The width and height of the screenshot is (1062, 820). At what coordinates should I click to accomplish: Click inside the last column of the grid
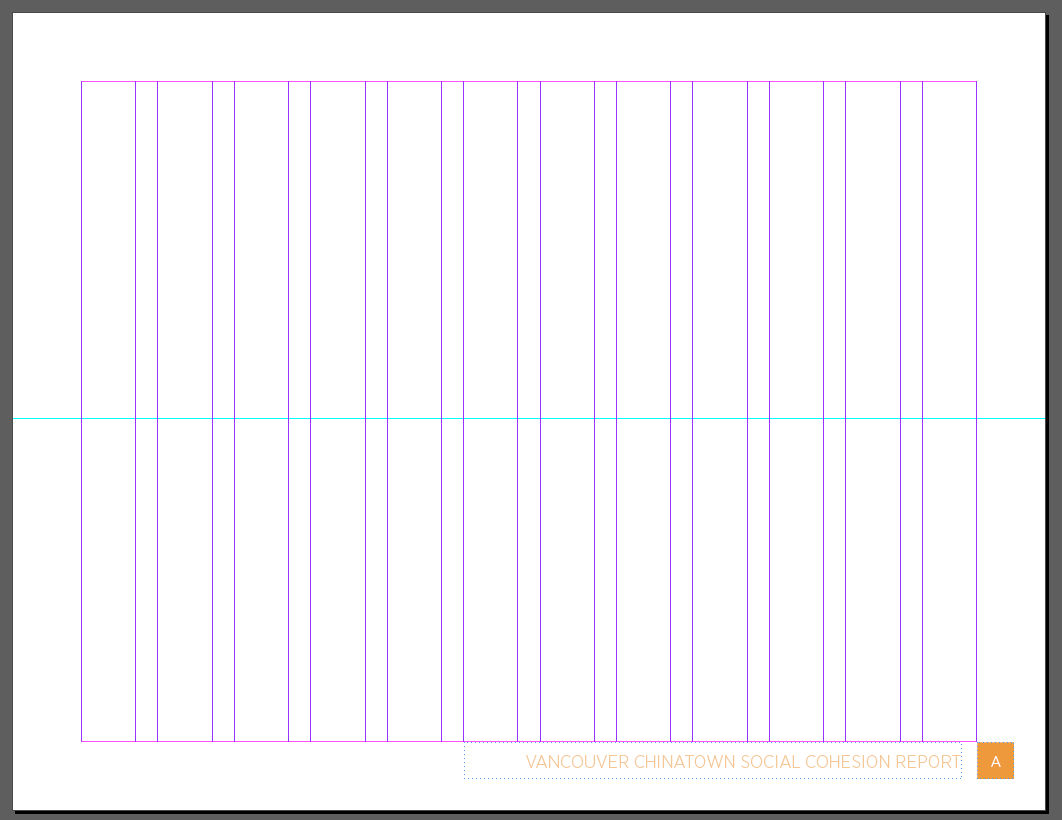[949, 250]
